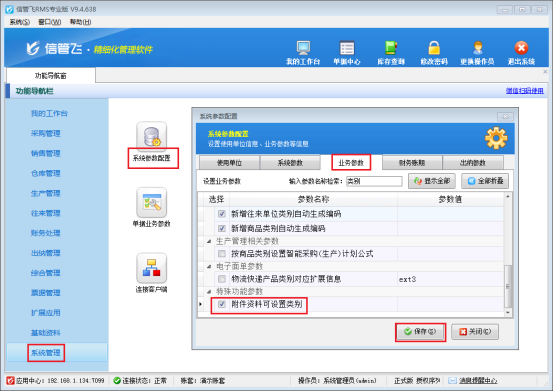
Task: Uncheck 新增商品类别自动生成编码 checkbox
Action: click(x=222, y=229)
